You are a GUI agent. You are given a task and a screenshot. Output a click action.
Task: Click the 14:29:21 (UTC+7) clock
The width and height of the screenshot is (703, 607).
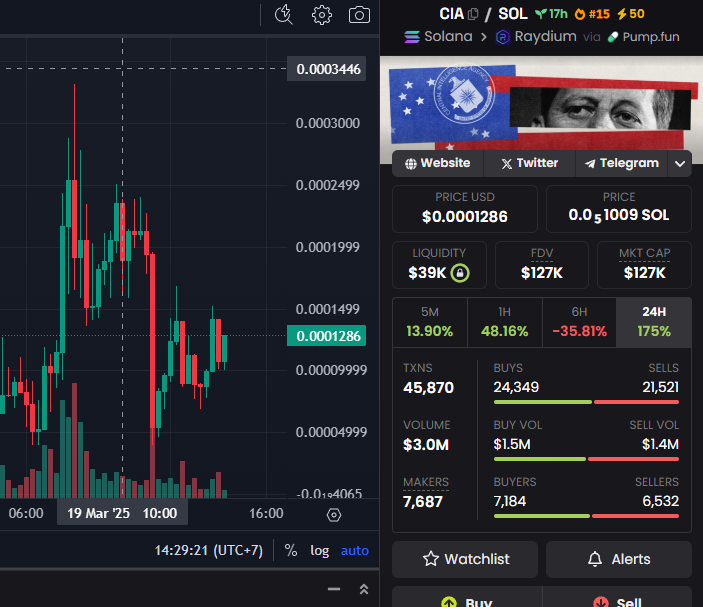[x=208, y=551]
